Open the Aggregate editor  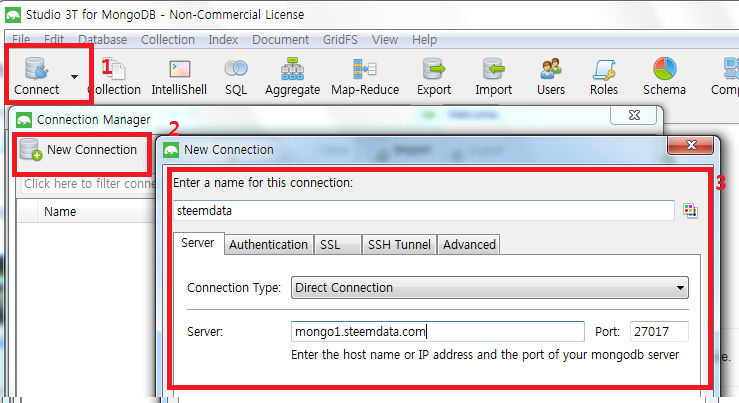point(292,76)
